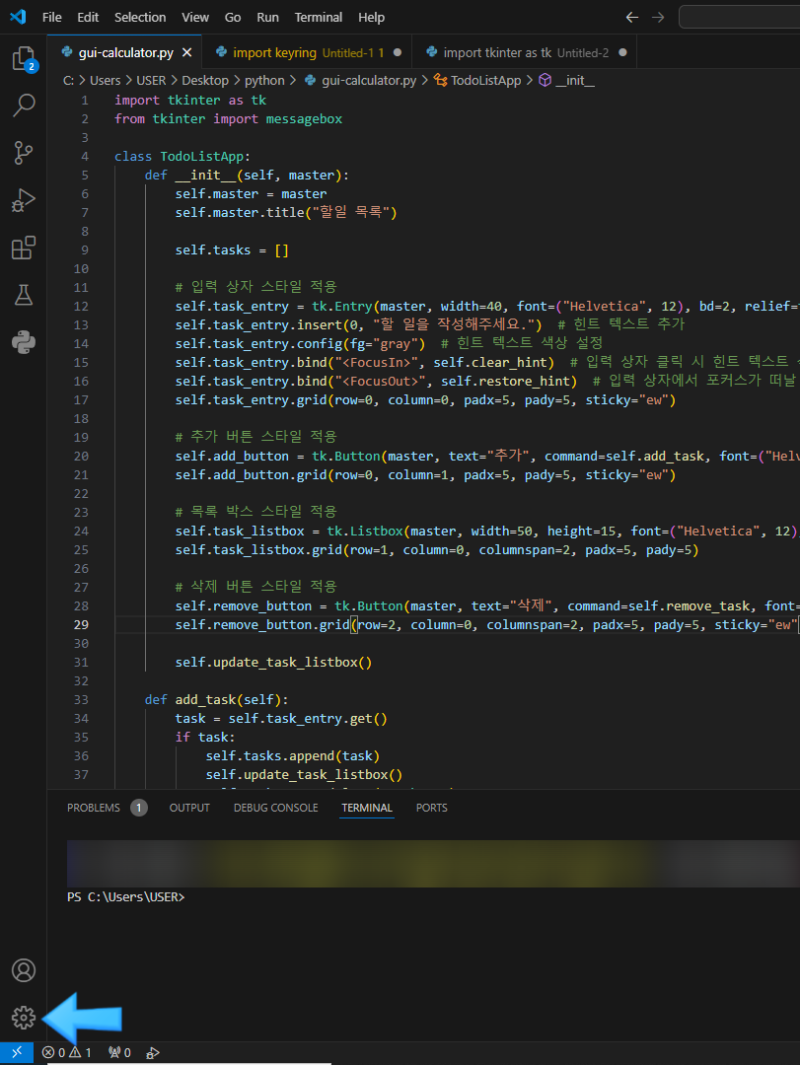
Task: Toggle the PROBLEMS panel showing 1 issue
Action: click(x=106, y=807)
